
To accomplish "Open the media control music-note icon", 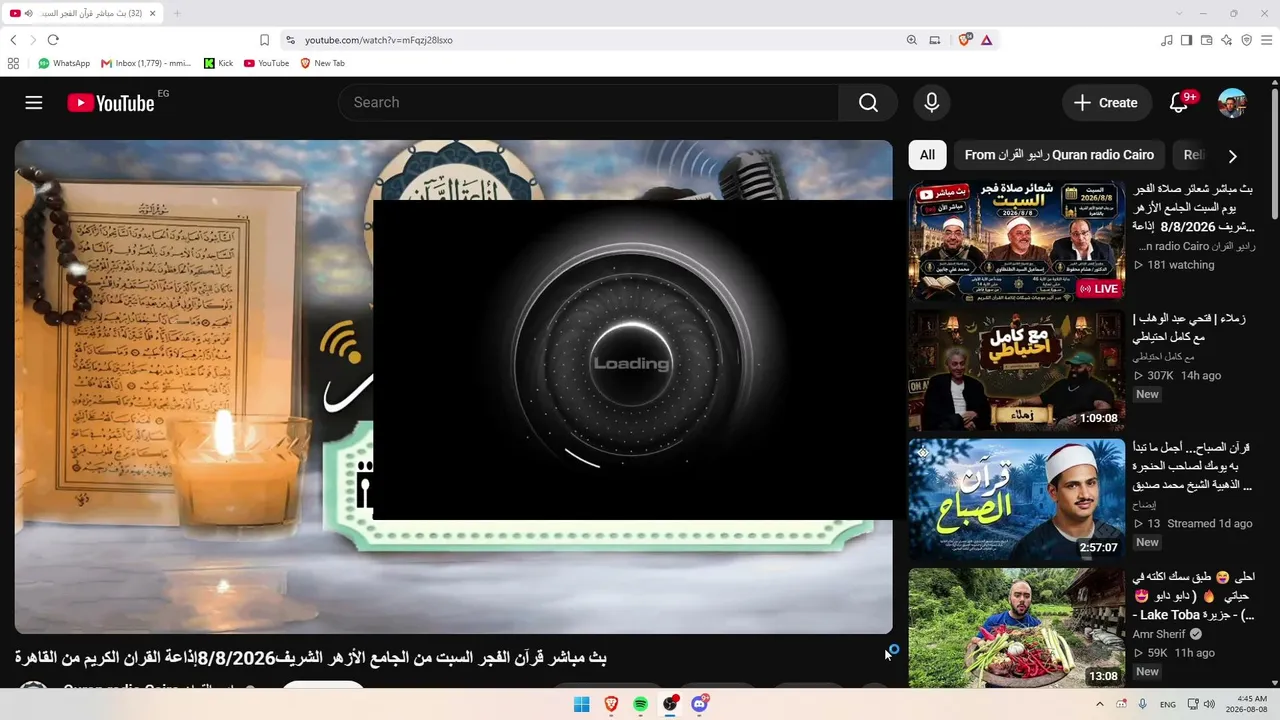I will 1166,40.
